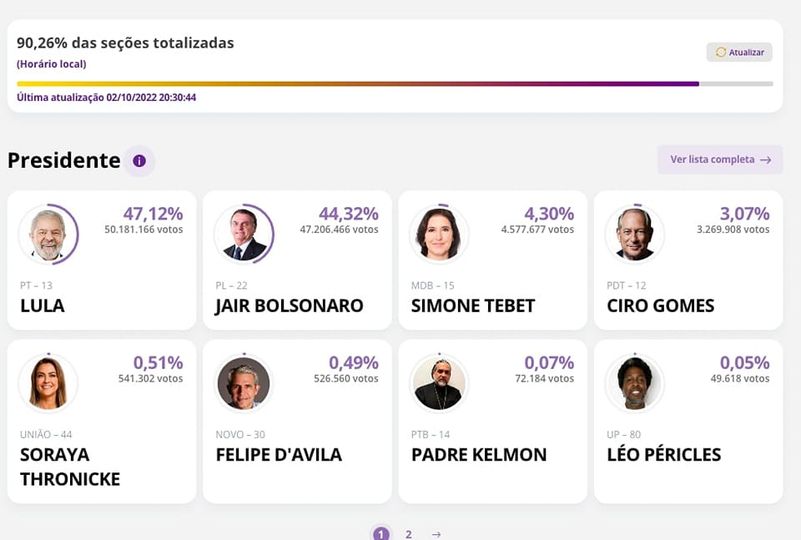Image resolution: width=801 pixels, height=540 pixels.
Task: Click the sections totalized progress bar
Action: click(394, 84)
